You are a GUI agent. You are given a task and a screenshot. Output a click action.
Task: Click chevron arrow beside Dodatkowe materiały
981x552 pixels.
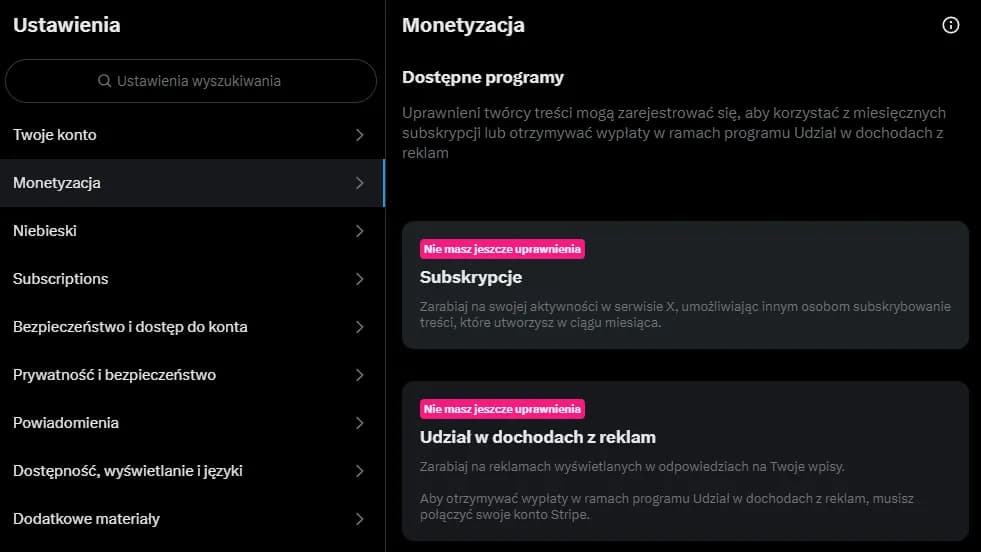pyautogui.click(x=360, y=519)
